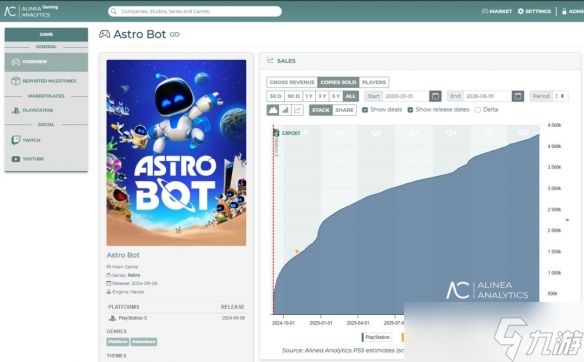
Task: Toggle the Show deals checkbox
Action: coord(365,110)
